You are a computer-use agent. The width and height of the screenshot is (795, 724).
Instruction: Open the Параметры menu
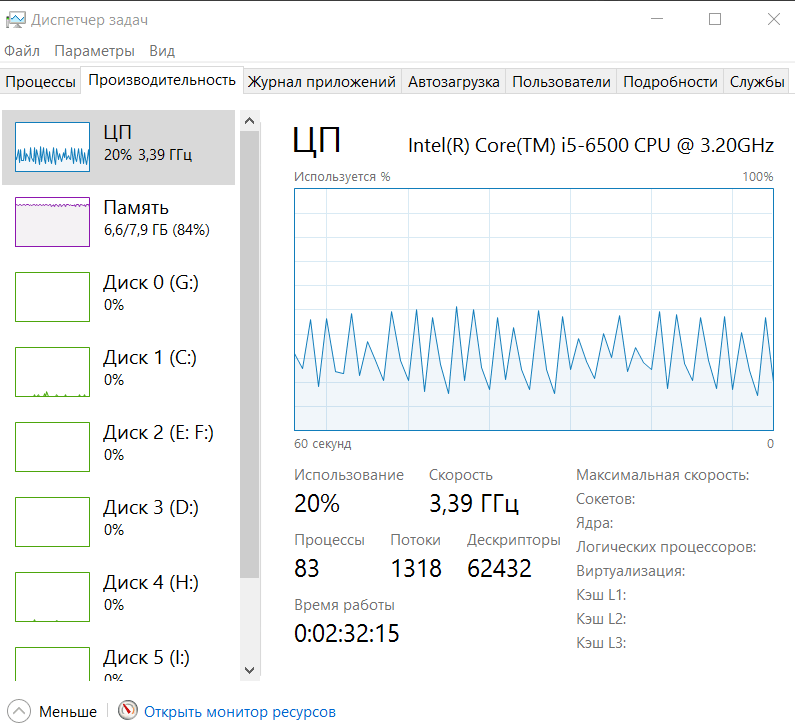coord(94,51)
